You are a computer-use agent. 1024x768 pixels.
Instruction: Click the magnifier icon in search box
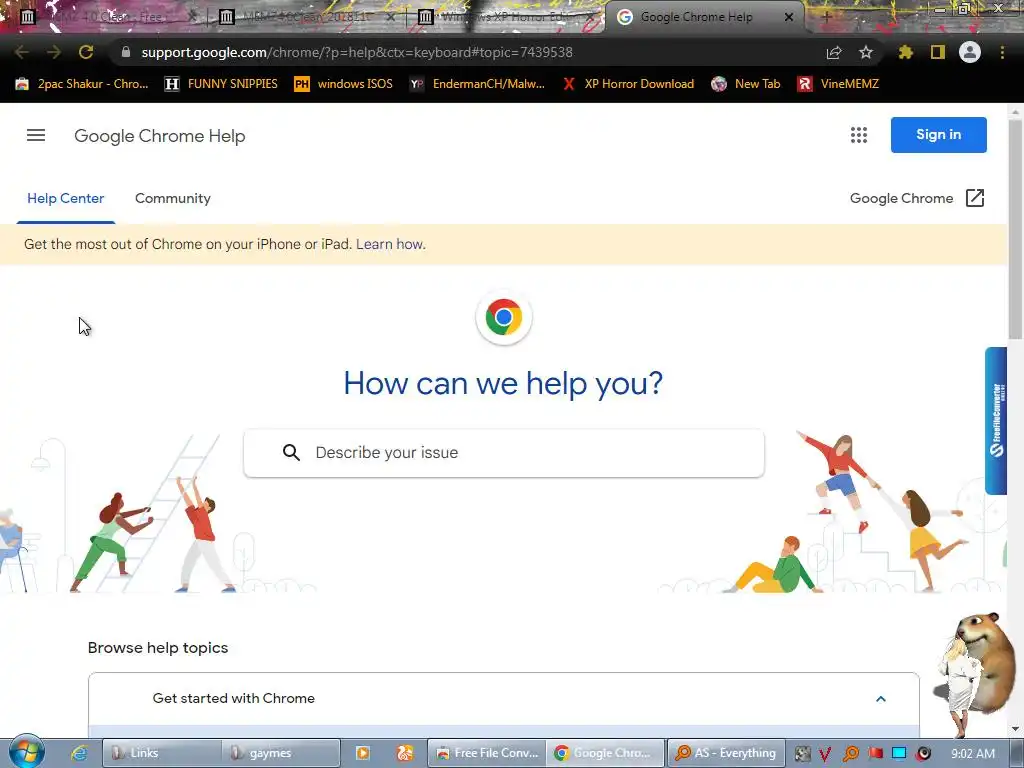click(291, 453)
